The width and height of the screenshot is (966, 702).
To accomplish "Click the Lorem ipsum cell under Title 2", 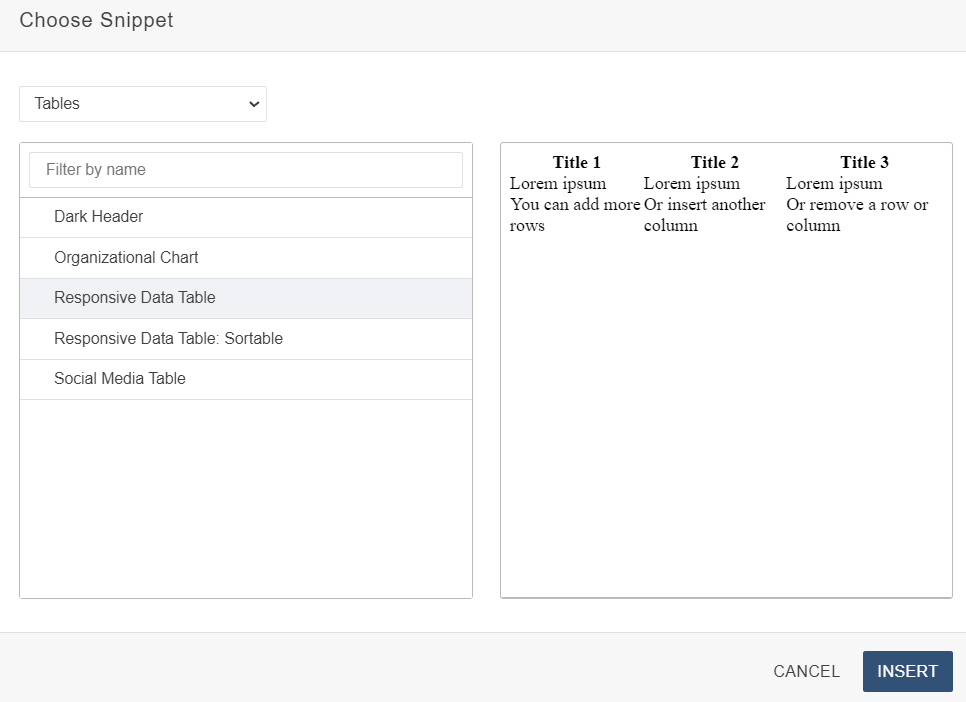I will coord(693,183).
